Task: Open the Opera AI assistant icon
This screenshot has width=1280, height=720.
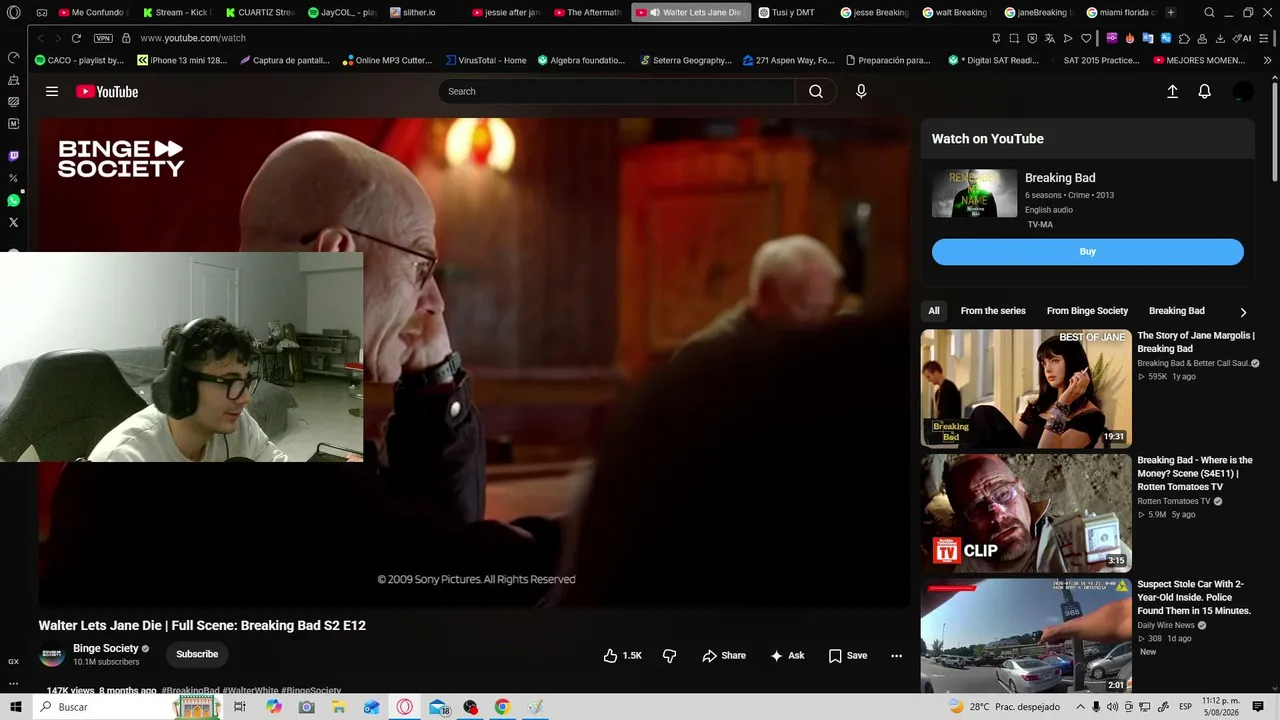Action: click(x=1243, y=38)
